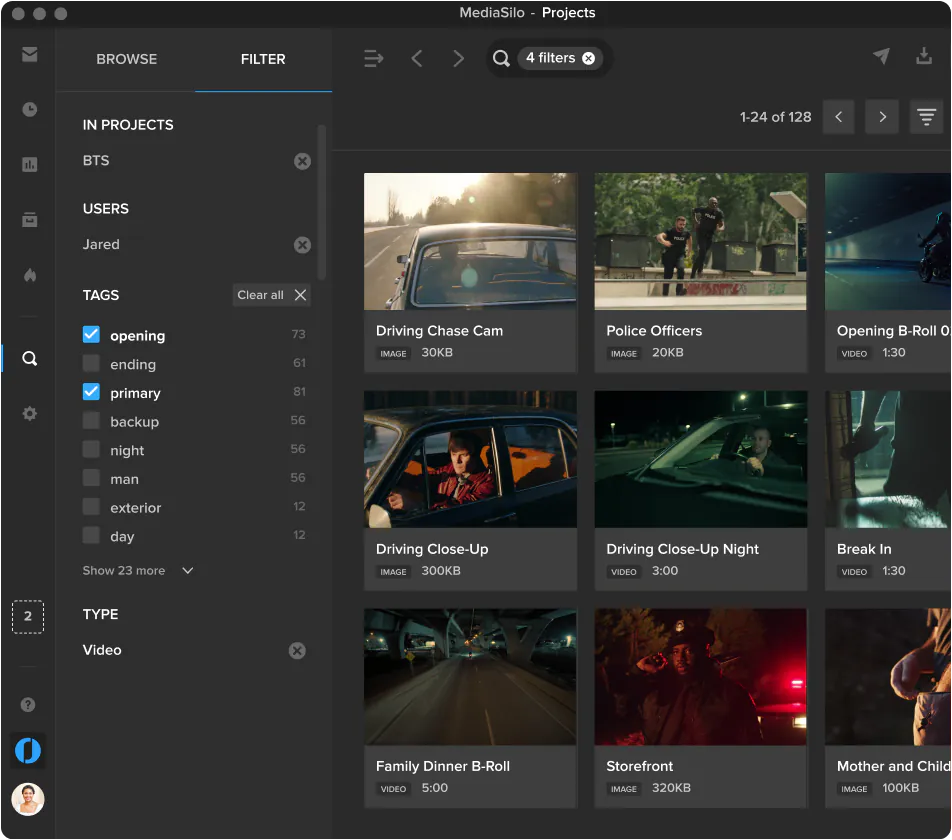Uncheck the opening tag checkbox
The image size is (952, 840).
click(x=91, y=335)
